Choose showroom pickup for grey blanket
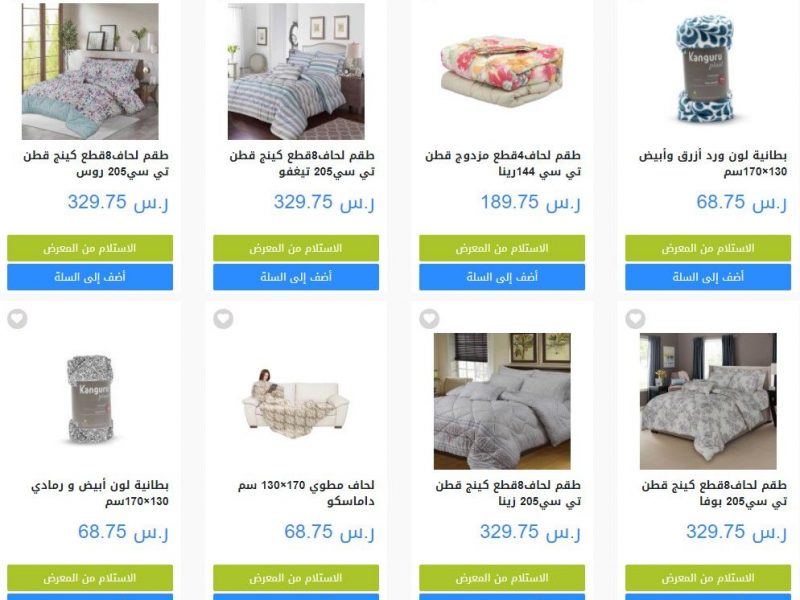Screen dimensions: 800x600 click(90, 578)
